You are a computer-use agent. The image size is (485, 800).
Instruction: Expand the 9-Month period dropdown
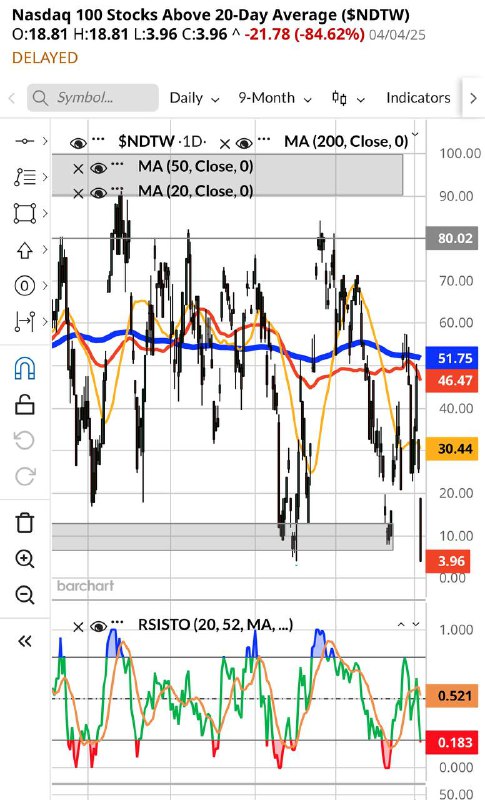[274, 98]
